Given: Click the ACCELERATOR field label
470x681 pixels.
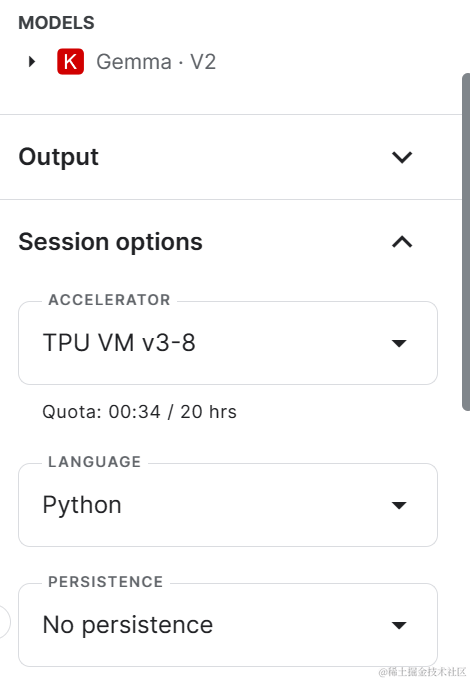Looking at the screenshot, I should tap(109, 300).
